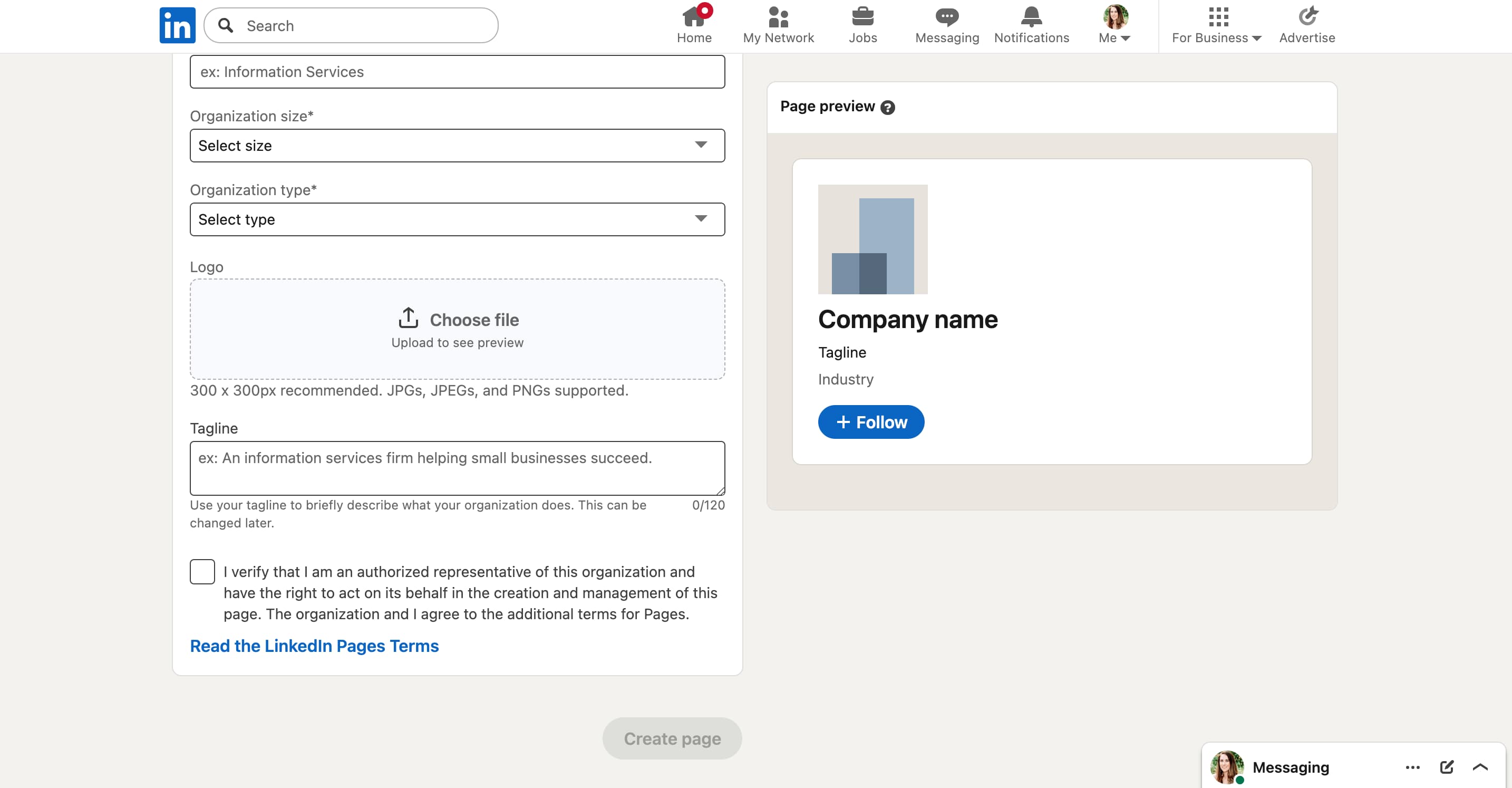Open the Me profile menu
This screenshot has width=1512, height=788.
pos(1113,24)
